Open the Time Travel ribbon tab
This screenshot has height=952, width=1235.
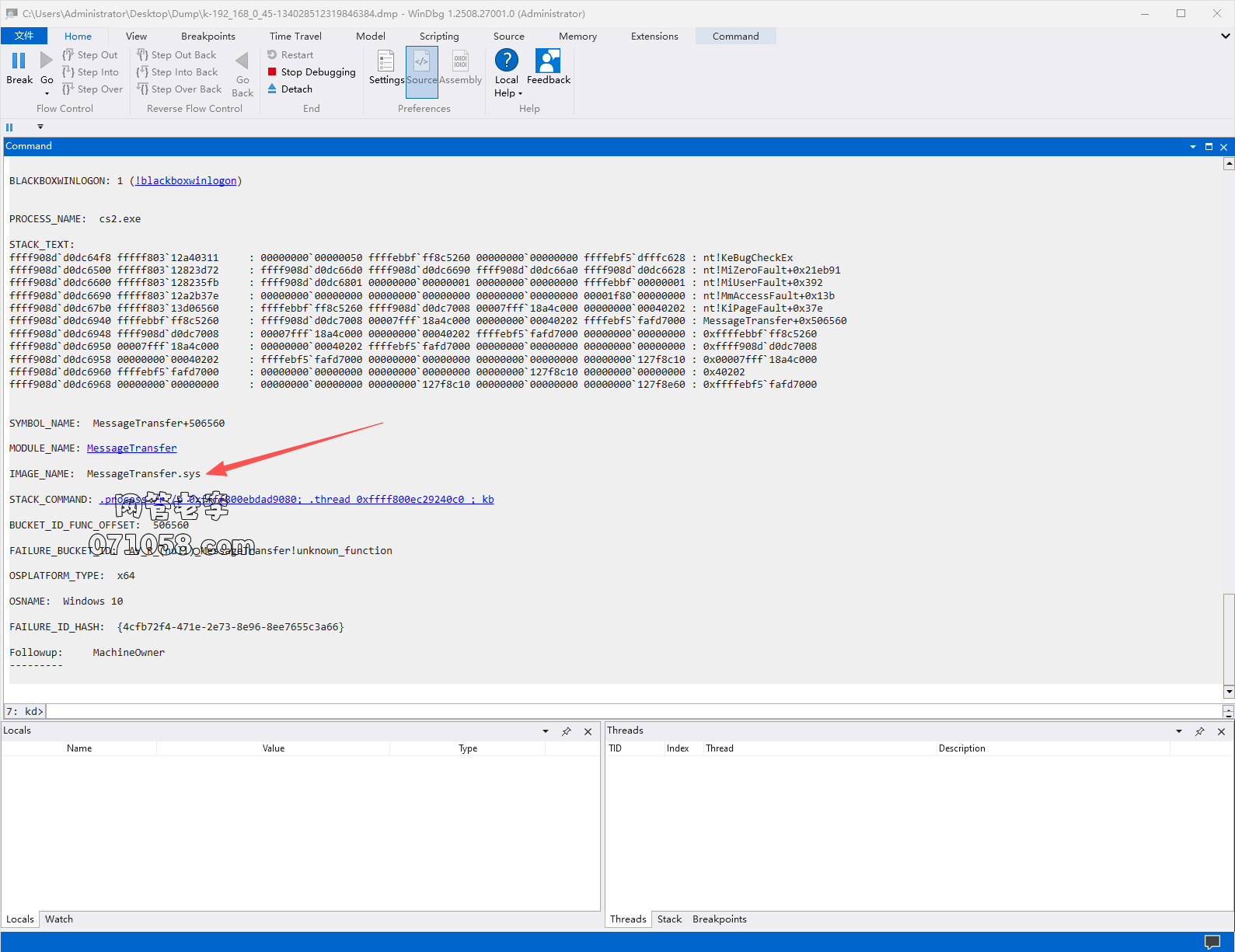pyautogui.click(x=295, y=37)
